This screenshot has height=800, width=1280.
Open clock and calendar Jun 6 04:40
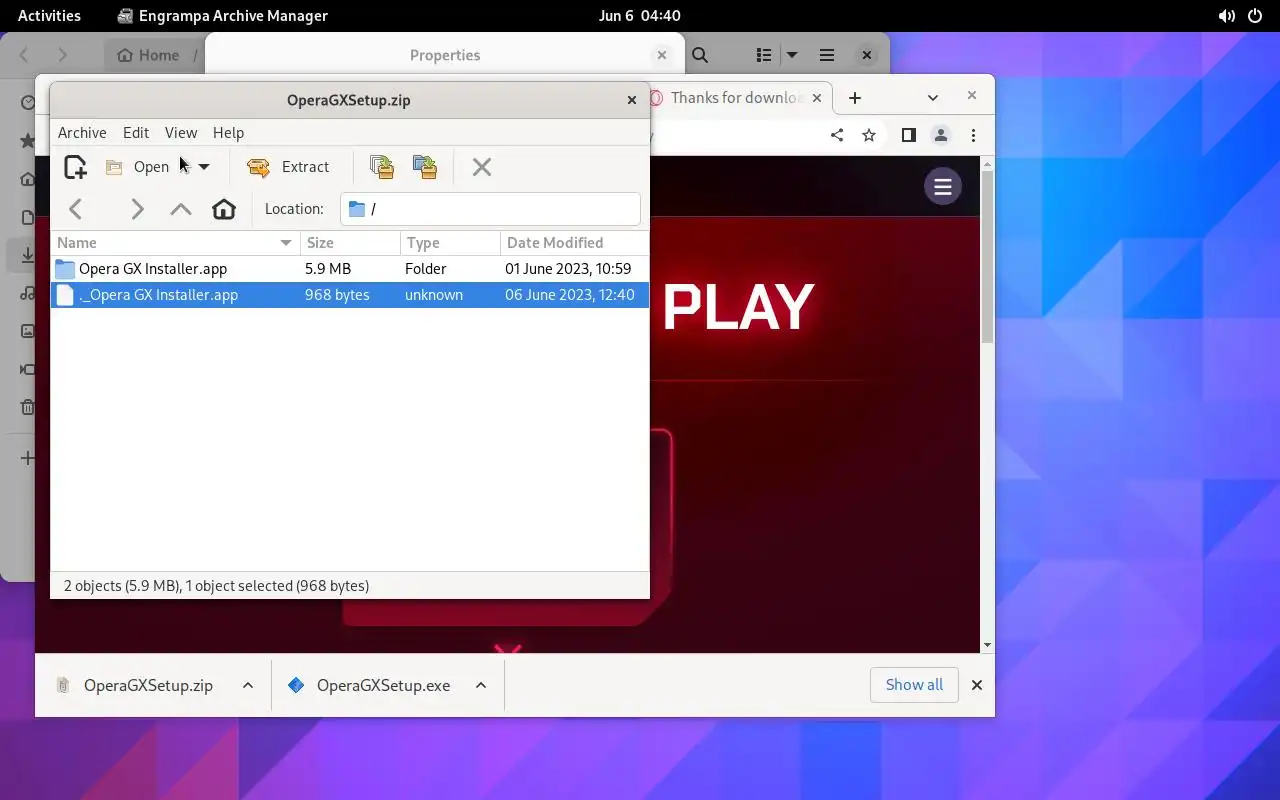click(x=640, y=16)
